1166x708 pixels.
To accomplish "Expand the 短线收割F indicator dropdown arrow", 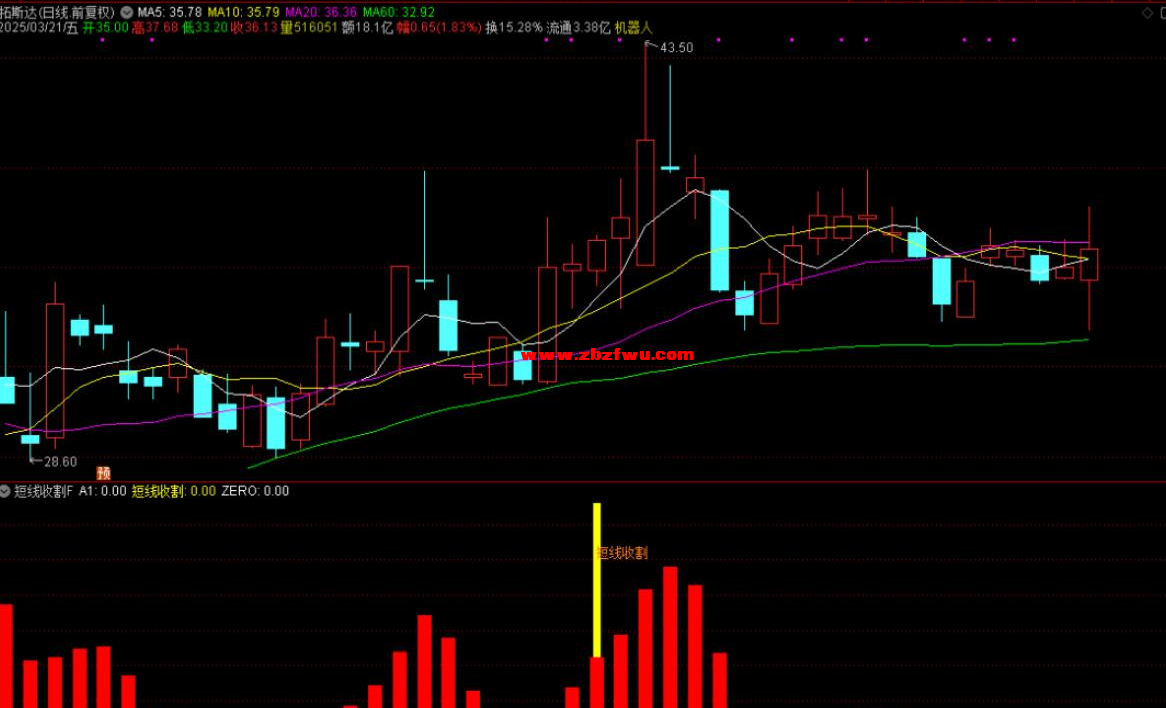I will pos(5,491).
